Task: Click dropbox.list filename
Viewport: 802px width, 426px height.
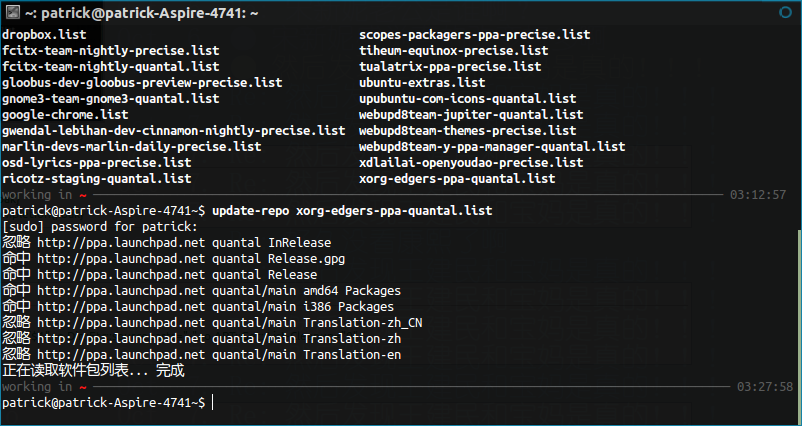Action: pyautogui.click(x=44, y=35)
